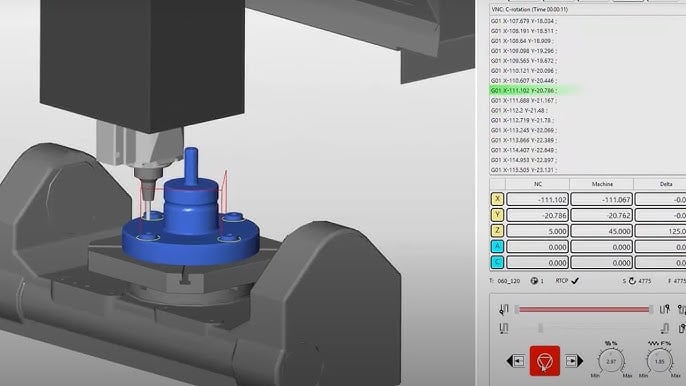Toggle the RTCP checkmark
The height and width of the screenshot is (386, 686).
tap(575, 281)
